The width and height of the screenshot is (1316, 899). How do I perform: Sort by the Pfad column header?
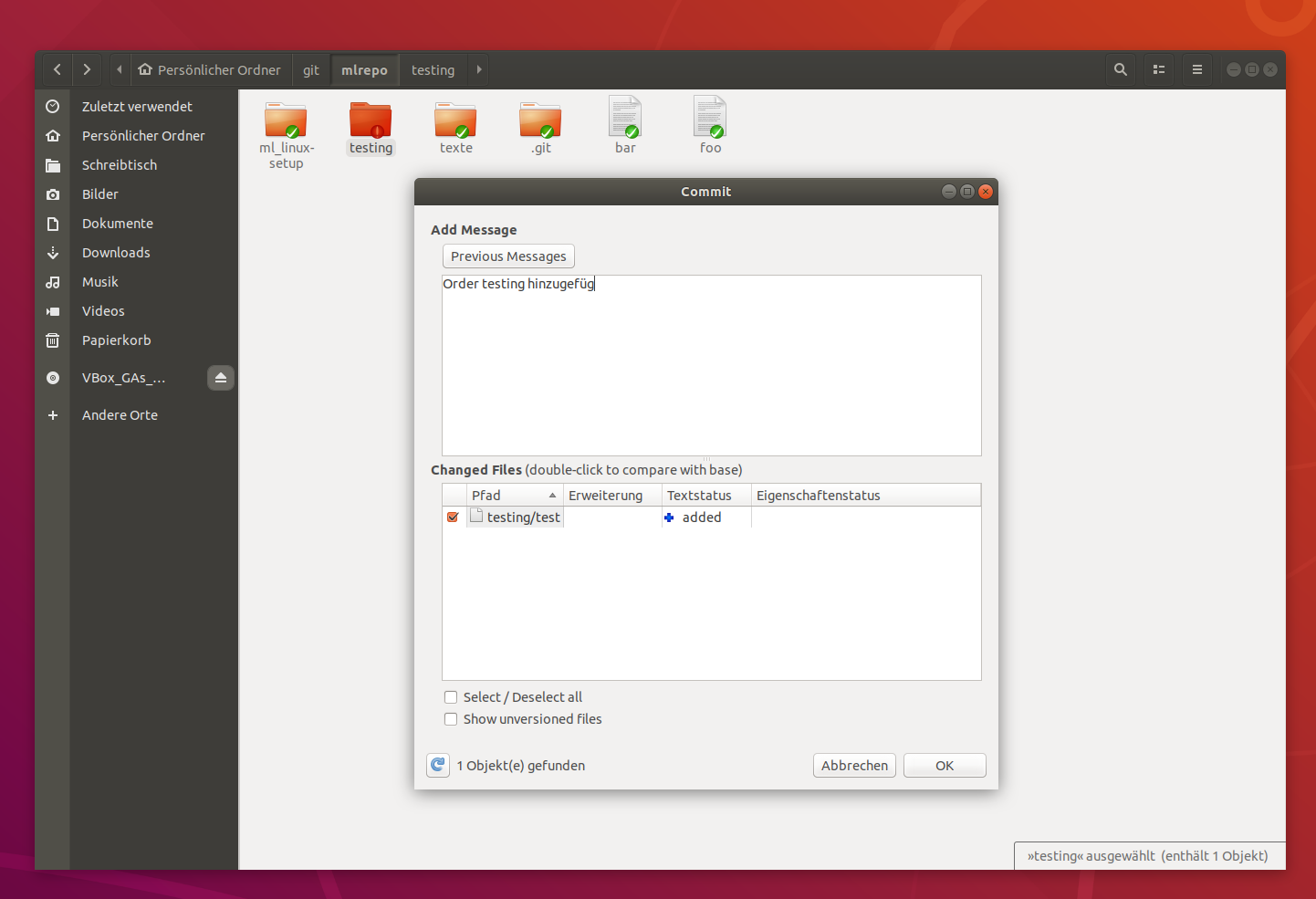point(513,496)
